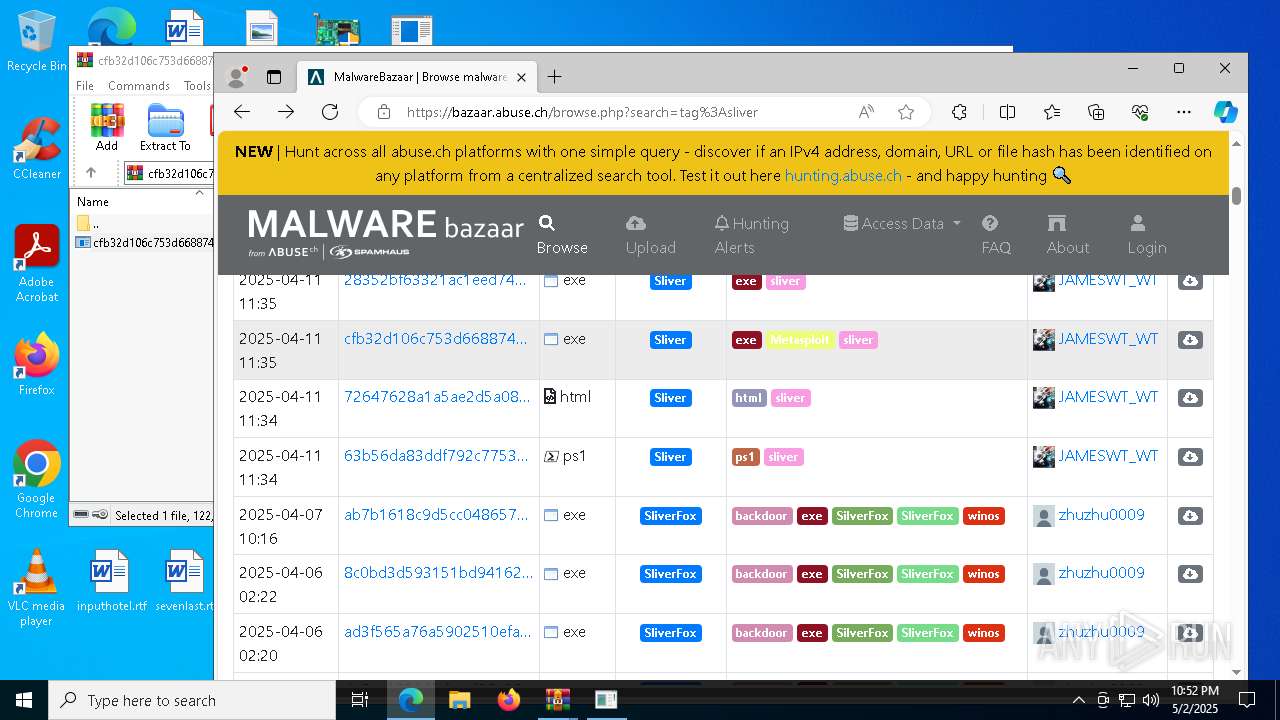Image resolution: width=1280 pixels, height=720 pixels.
Task: Click the page vertical scrollbar
Action: click(x=1237, y=196)
